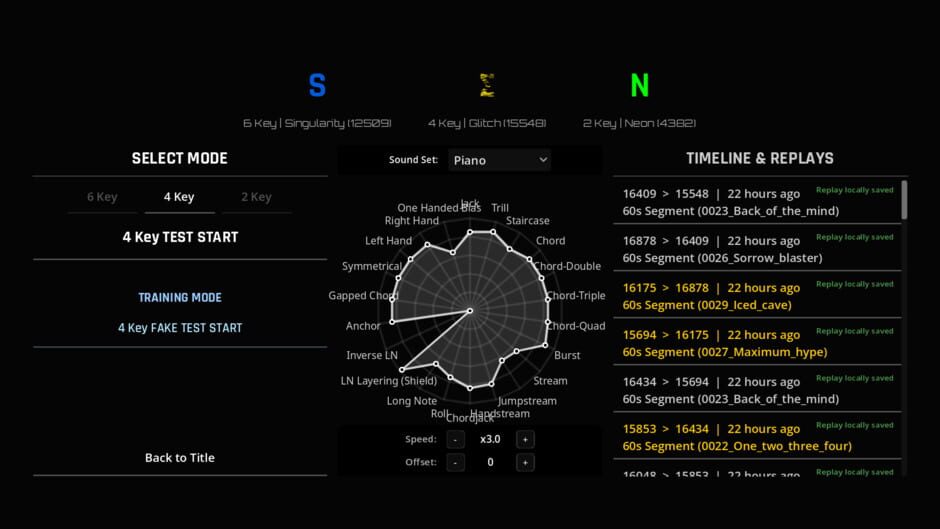This screenshot has width=940, height=529.
Task: Click the Offset value 0
Action: (x=490, y=462)
